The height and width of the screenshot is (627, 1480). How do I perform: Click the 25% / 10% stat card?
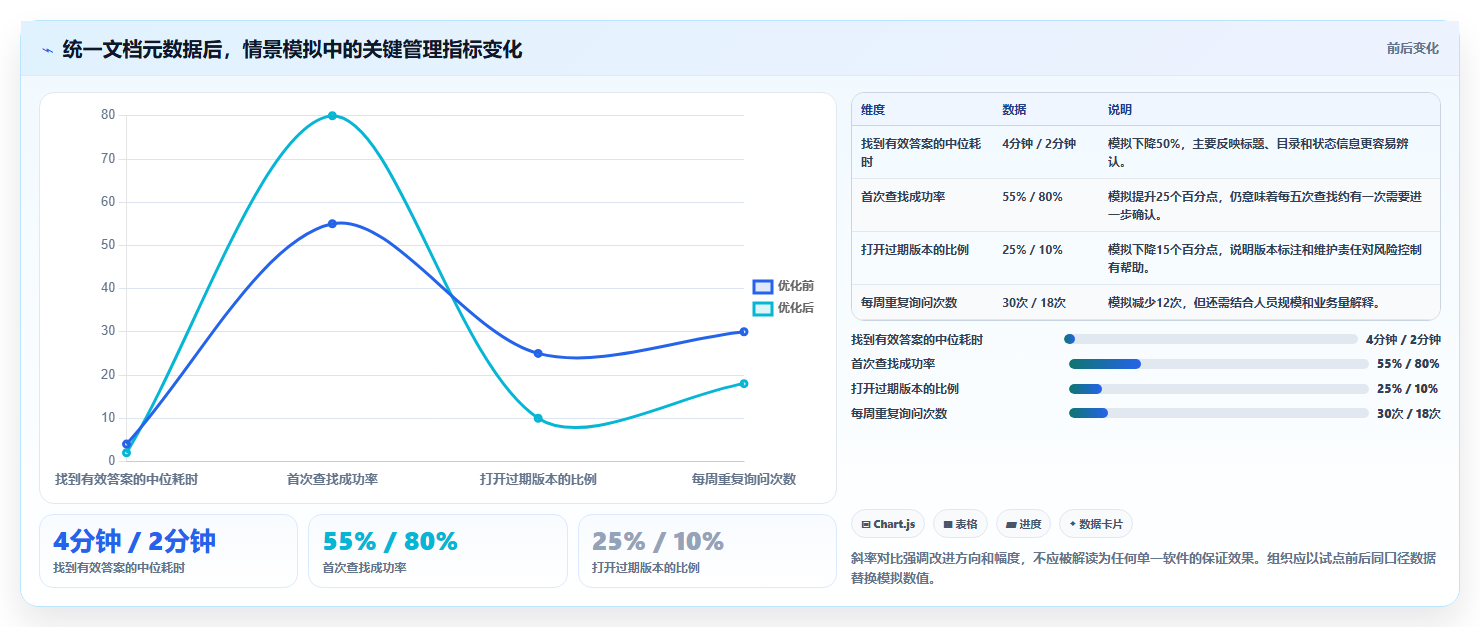tap(707, 551)
